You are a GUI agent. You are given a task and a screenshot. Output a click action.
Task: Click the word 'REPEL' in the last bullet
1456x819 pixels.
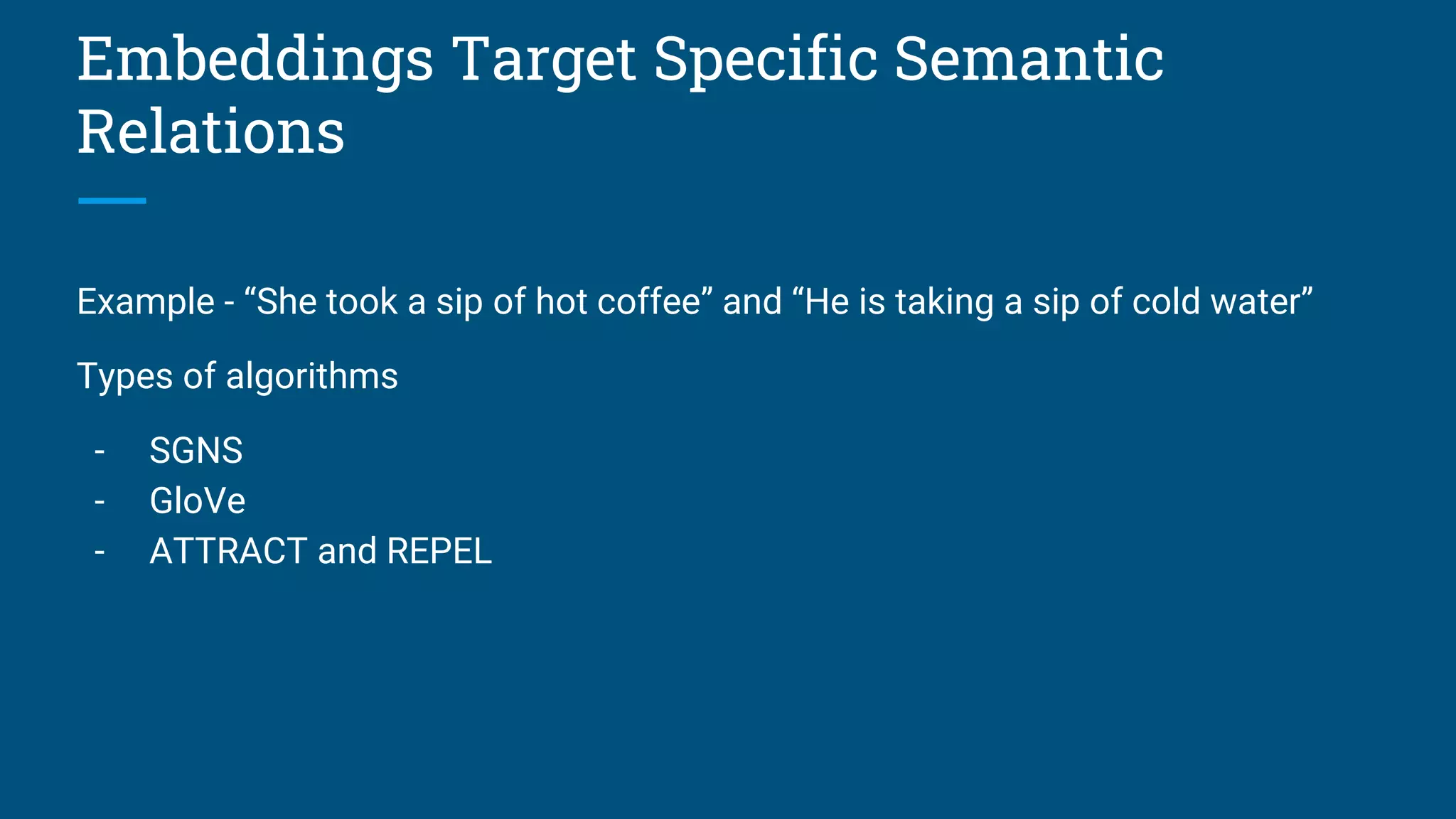[x=439, y=551]
